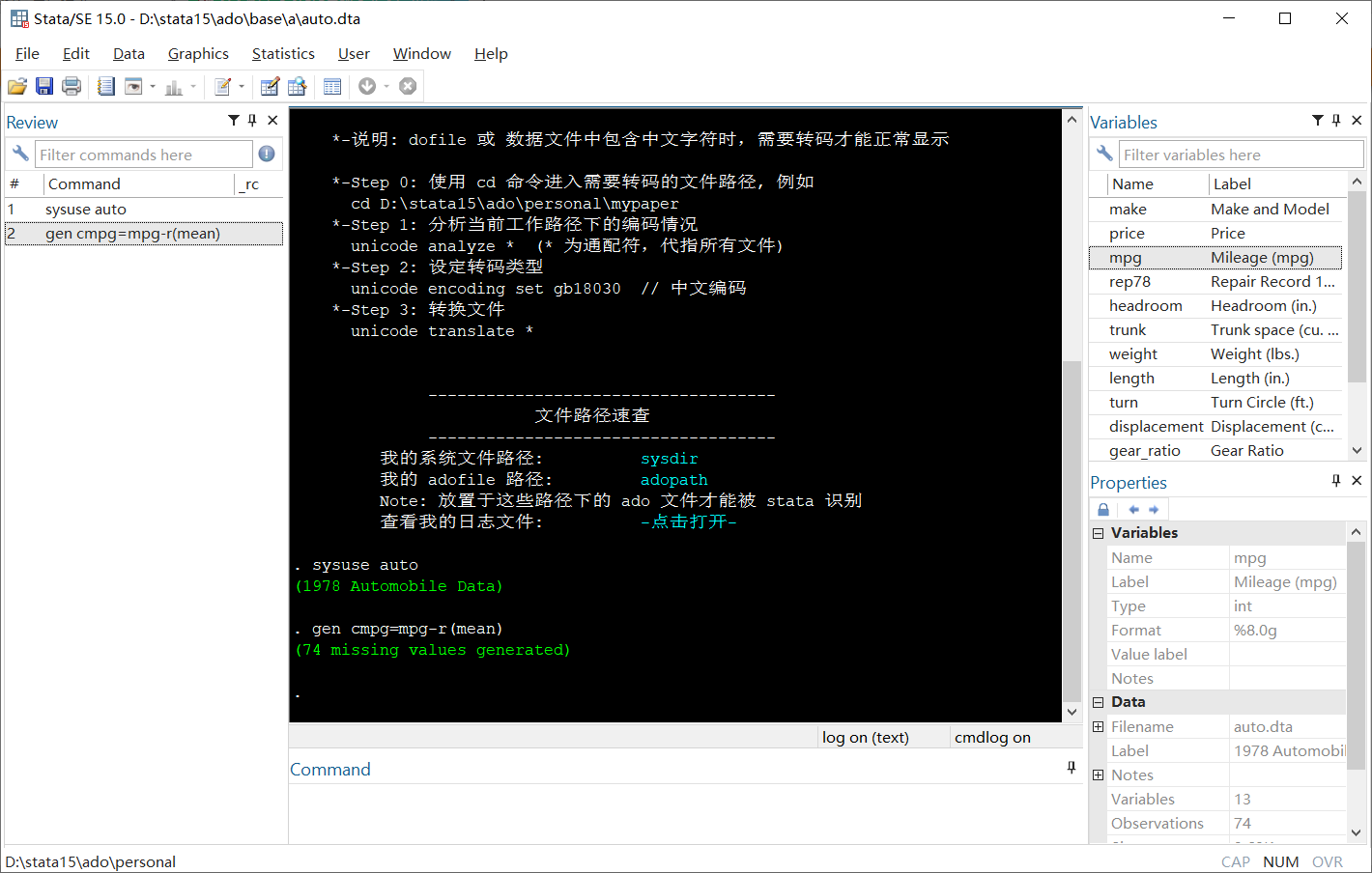Select 'sysuse auto' in Review history

click(x=144, y=210)
